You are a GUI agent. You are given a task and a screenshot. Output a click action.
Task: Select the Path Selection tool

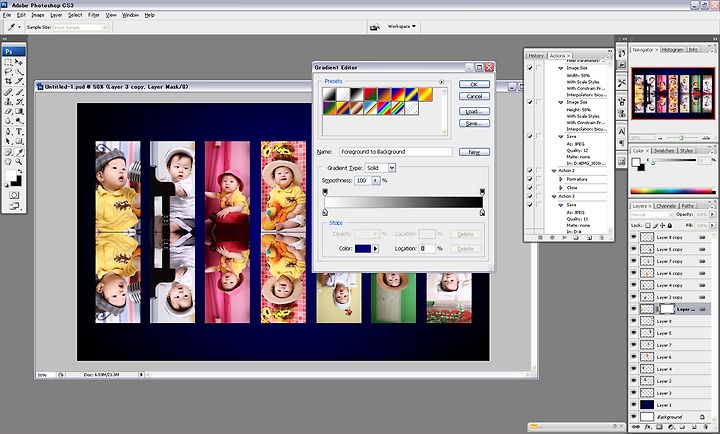click(8, 141)
